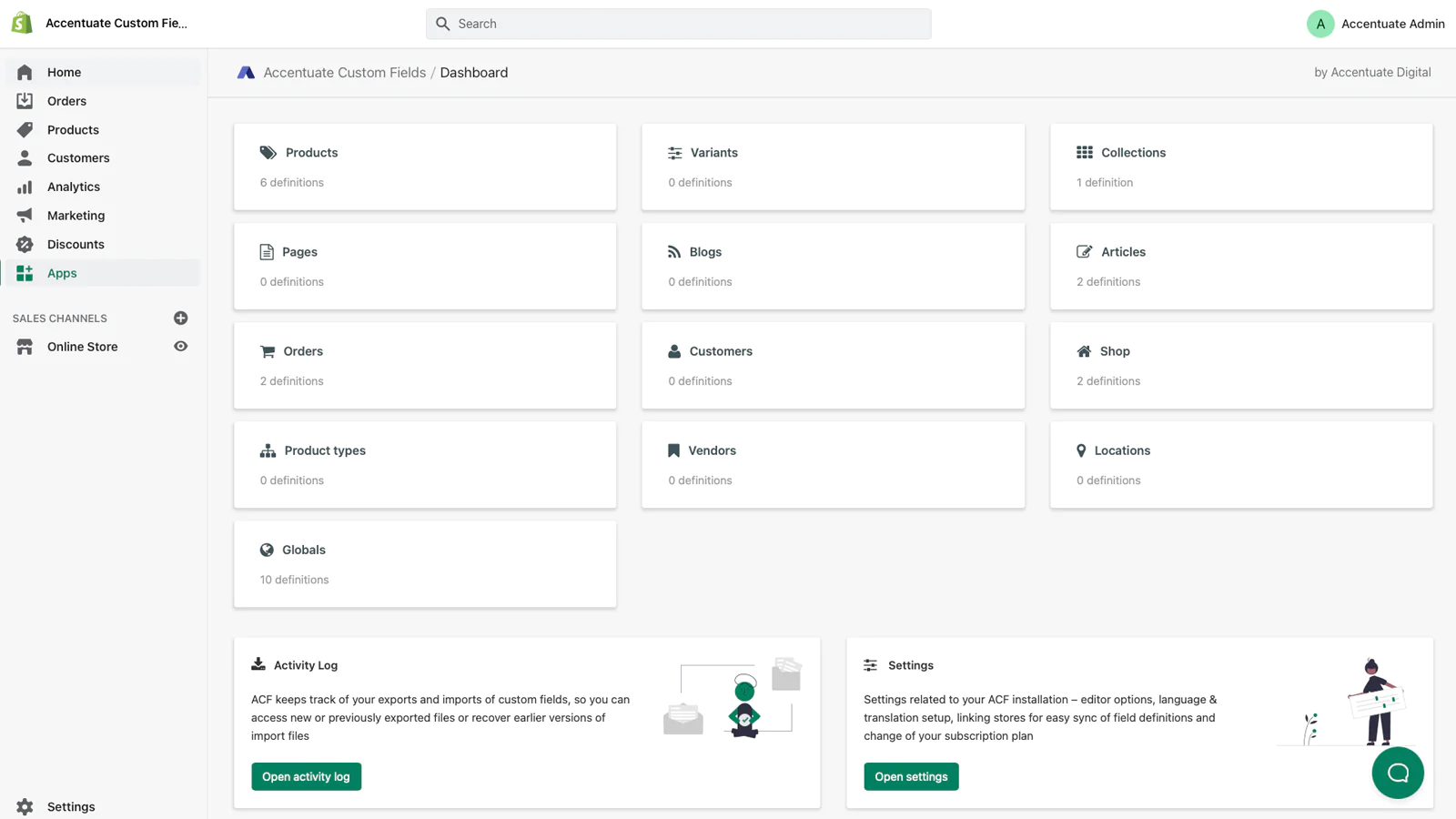Click the Product types hierarchy icon
This screenshot has width=1456, height=819.
point(268,450)
